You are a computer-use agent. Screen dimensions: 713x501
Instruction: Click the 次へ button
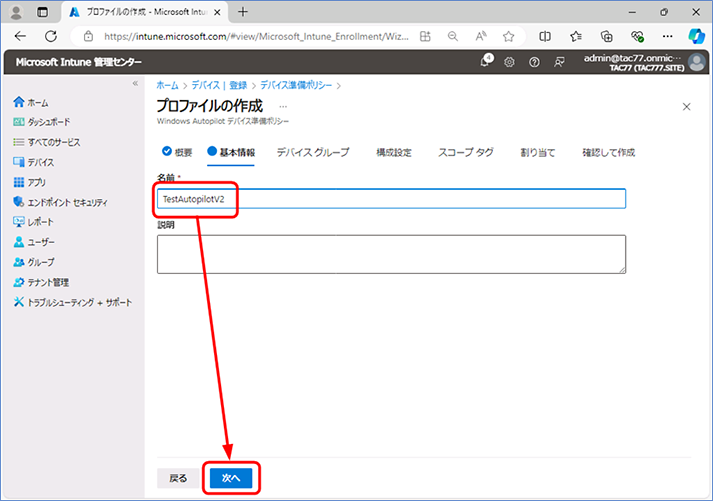(231, 478)
